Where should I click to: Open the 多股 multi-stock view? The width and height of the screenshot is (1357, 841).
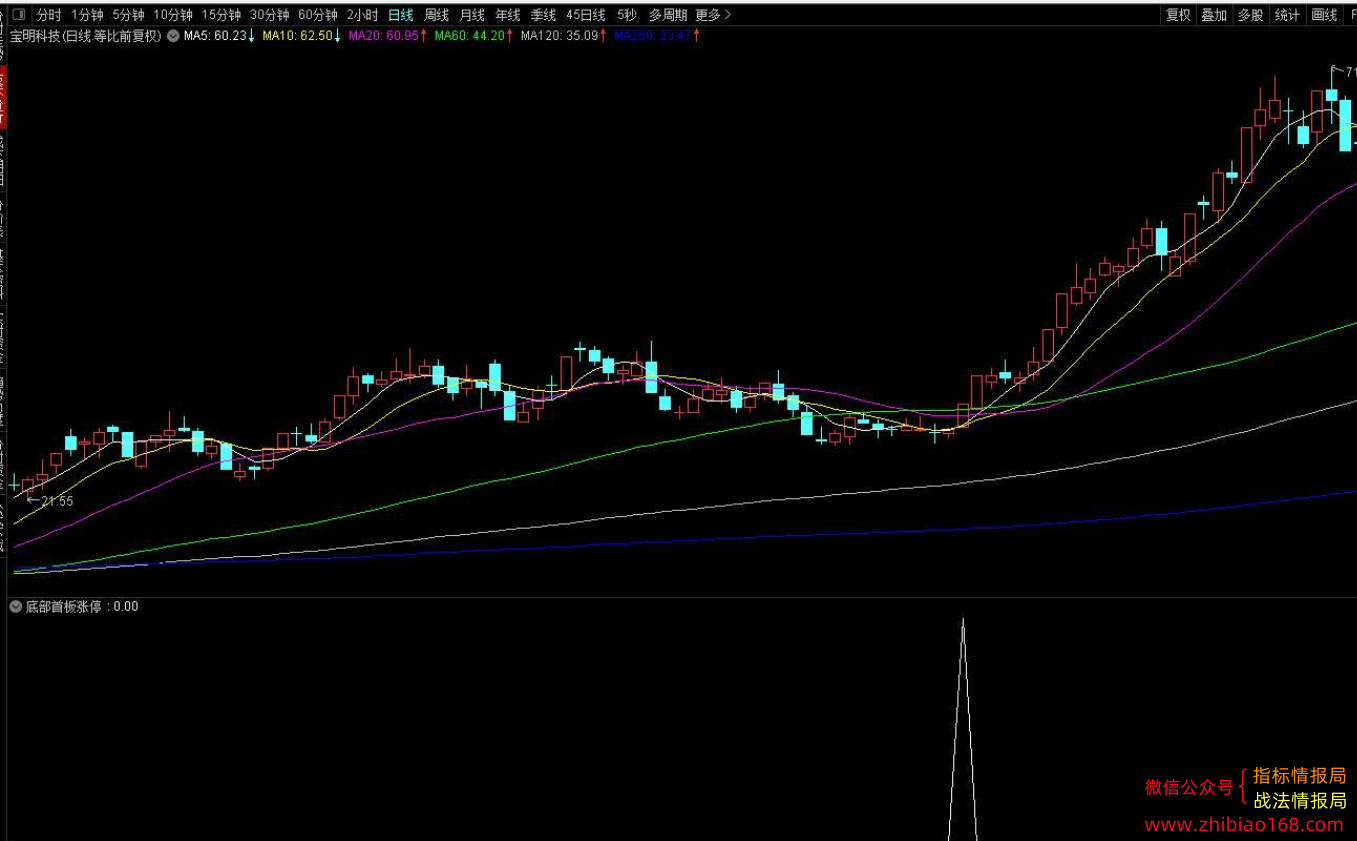pyautogui.click(x=1250, y=15)
